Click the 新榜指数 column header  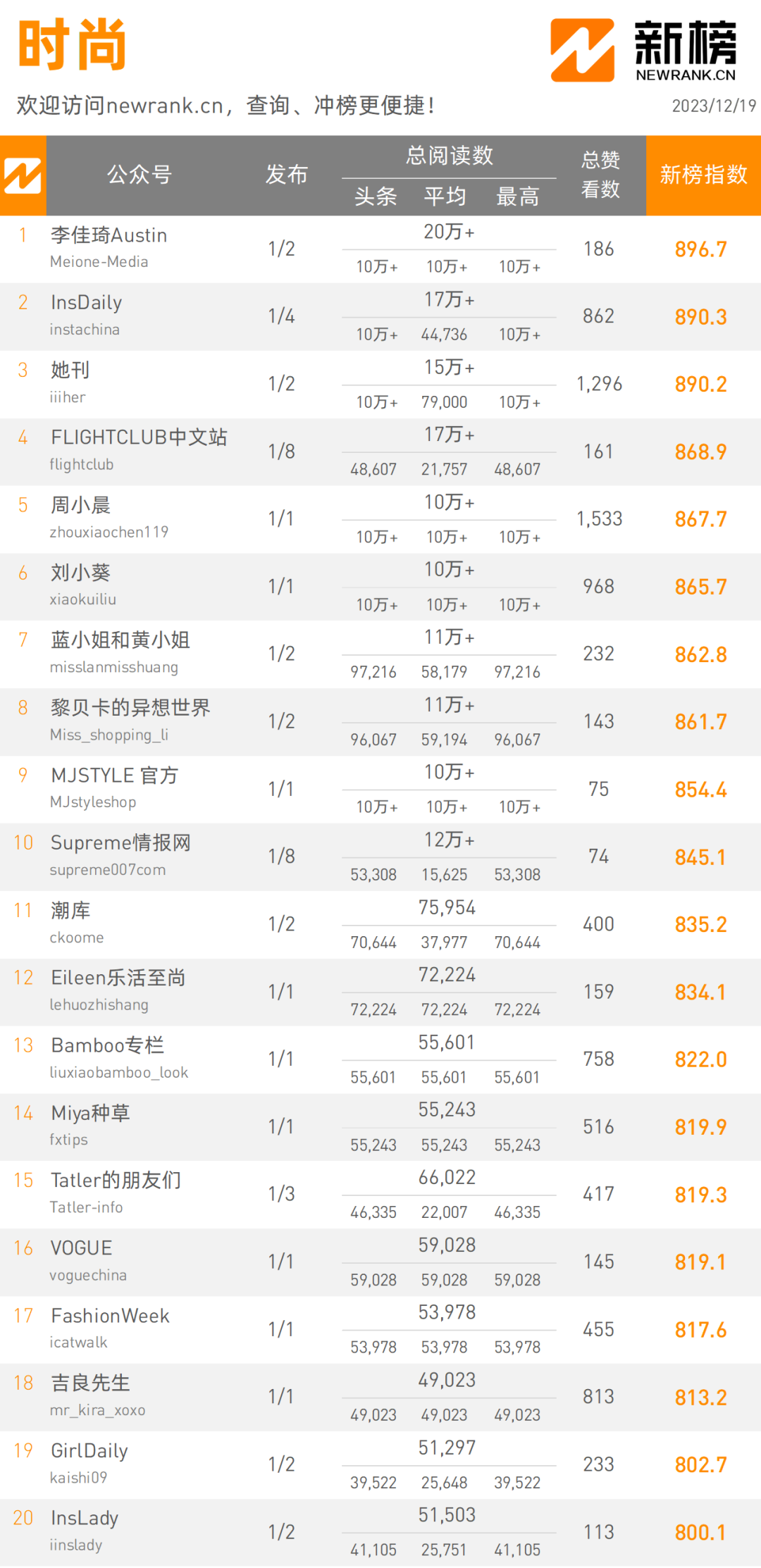pos(703,175)
